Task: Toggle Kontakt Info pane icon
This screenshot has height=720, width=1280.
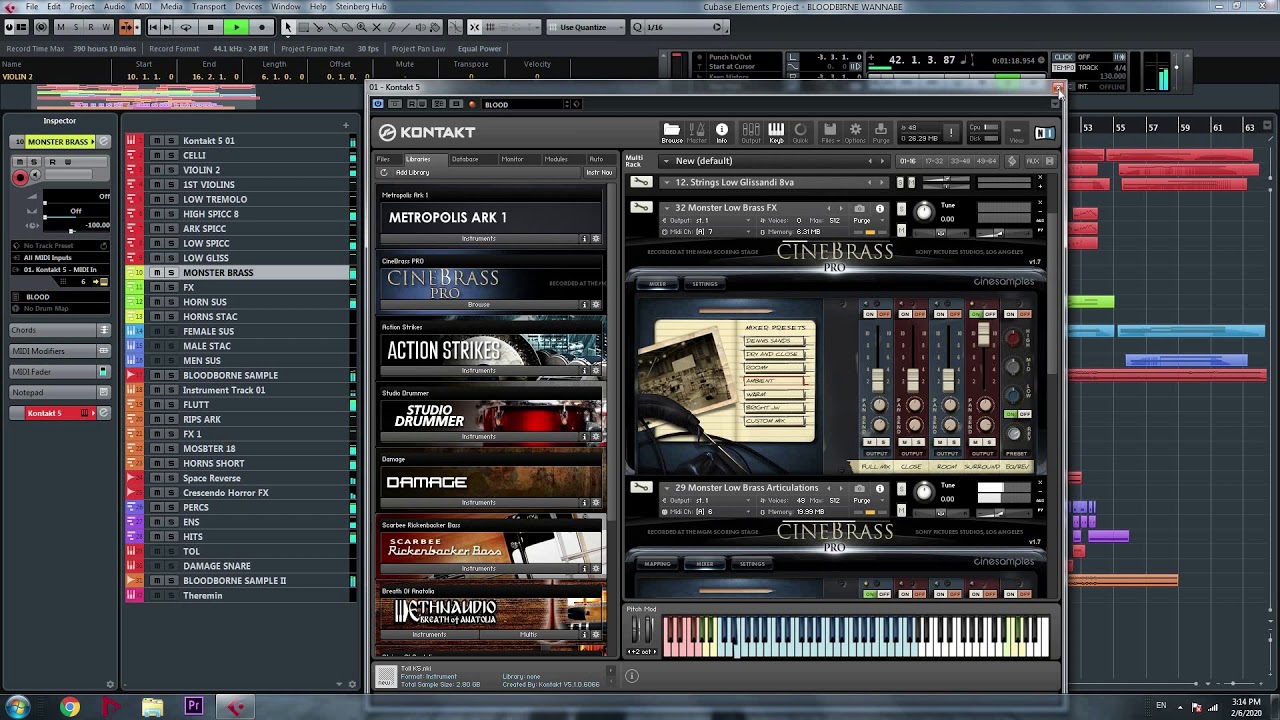Action: (721, 132)
